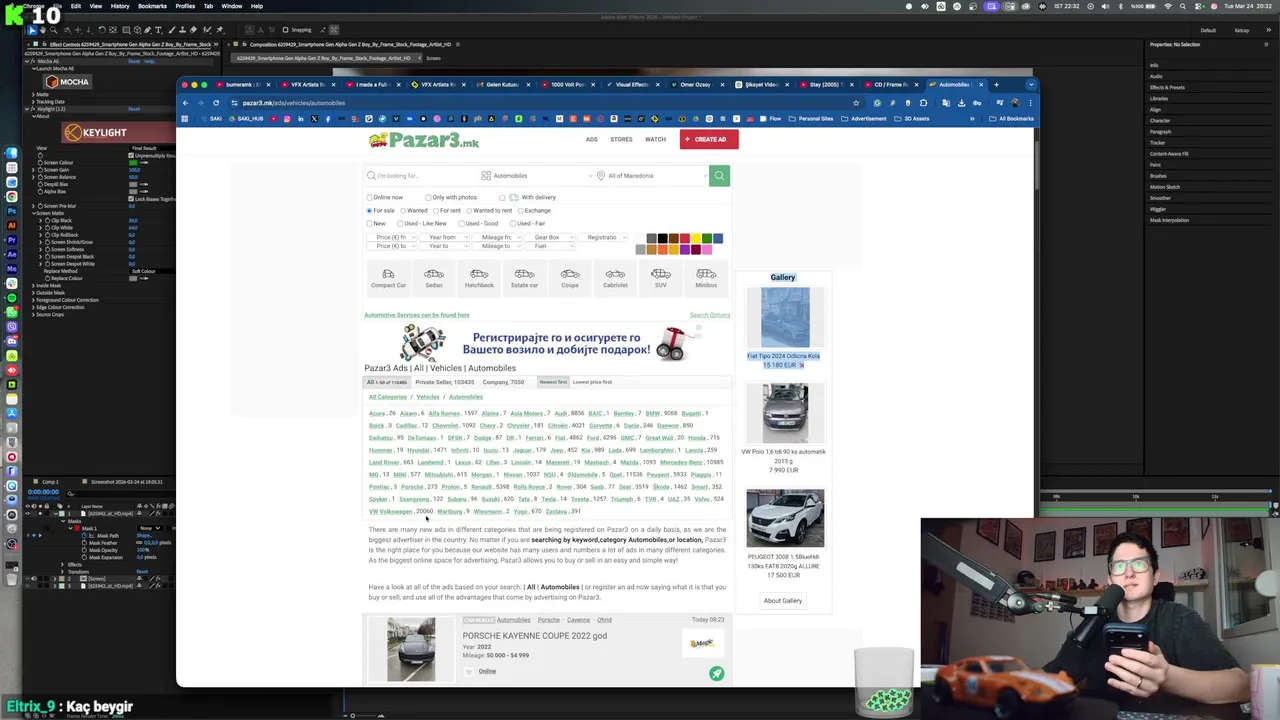Open the Profiles menu in menu bar
Image resolution: width=1280 pixels, height=720 pixels.
pos(185,6)
